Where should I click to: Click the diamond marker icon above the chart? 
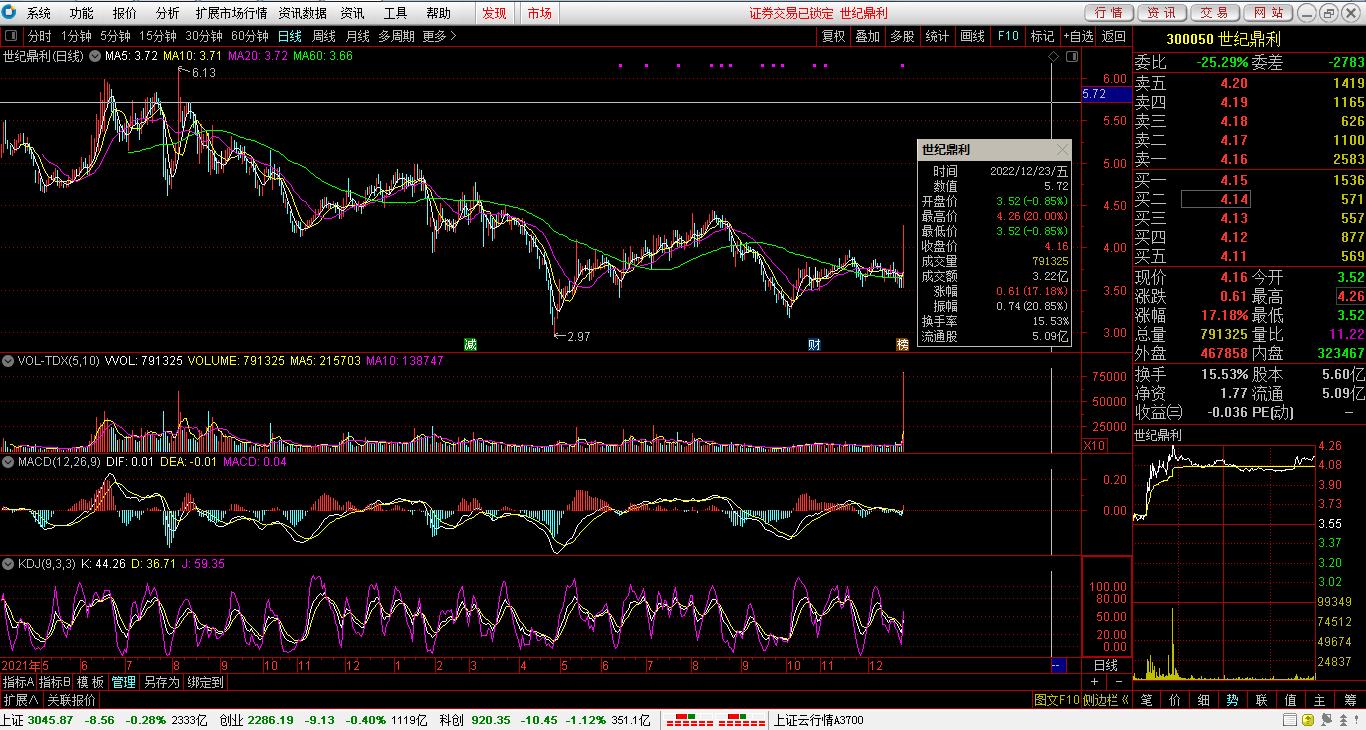1053,57
